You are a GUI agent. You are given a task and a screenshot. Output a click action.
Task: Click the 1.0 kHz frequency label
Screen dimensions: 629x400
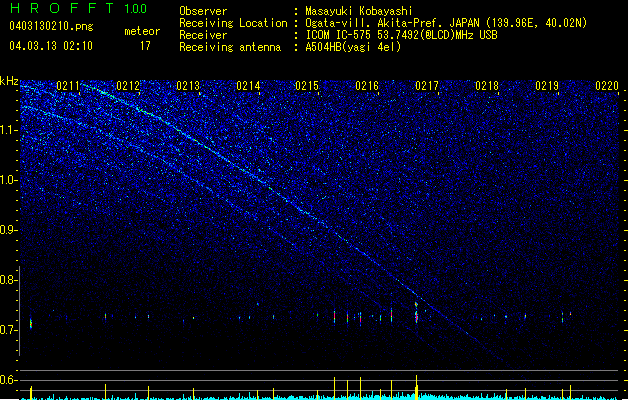coord(9,180)
